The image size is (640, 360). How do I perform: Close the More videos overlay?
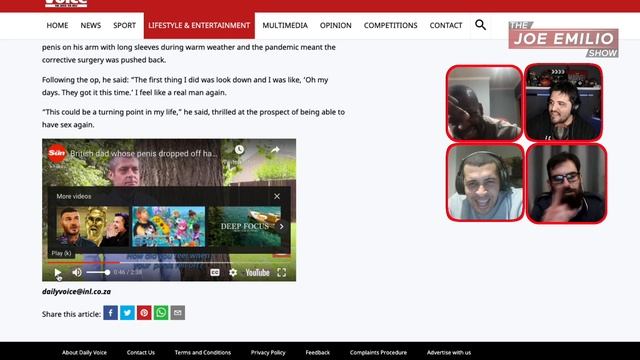point(277,196)
